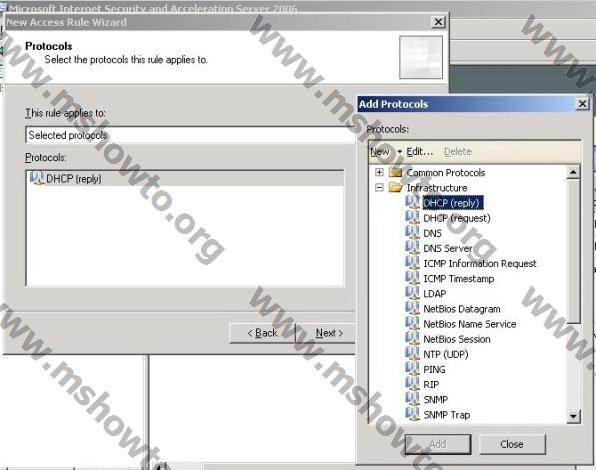596x470 pixels.
Task: Select the DHCP (request) protocol icon
Action: pos(412,217)
